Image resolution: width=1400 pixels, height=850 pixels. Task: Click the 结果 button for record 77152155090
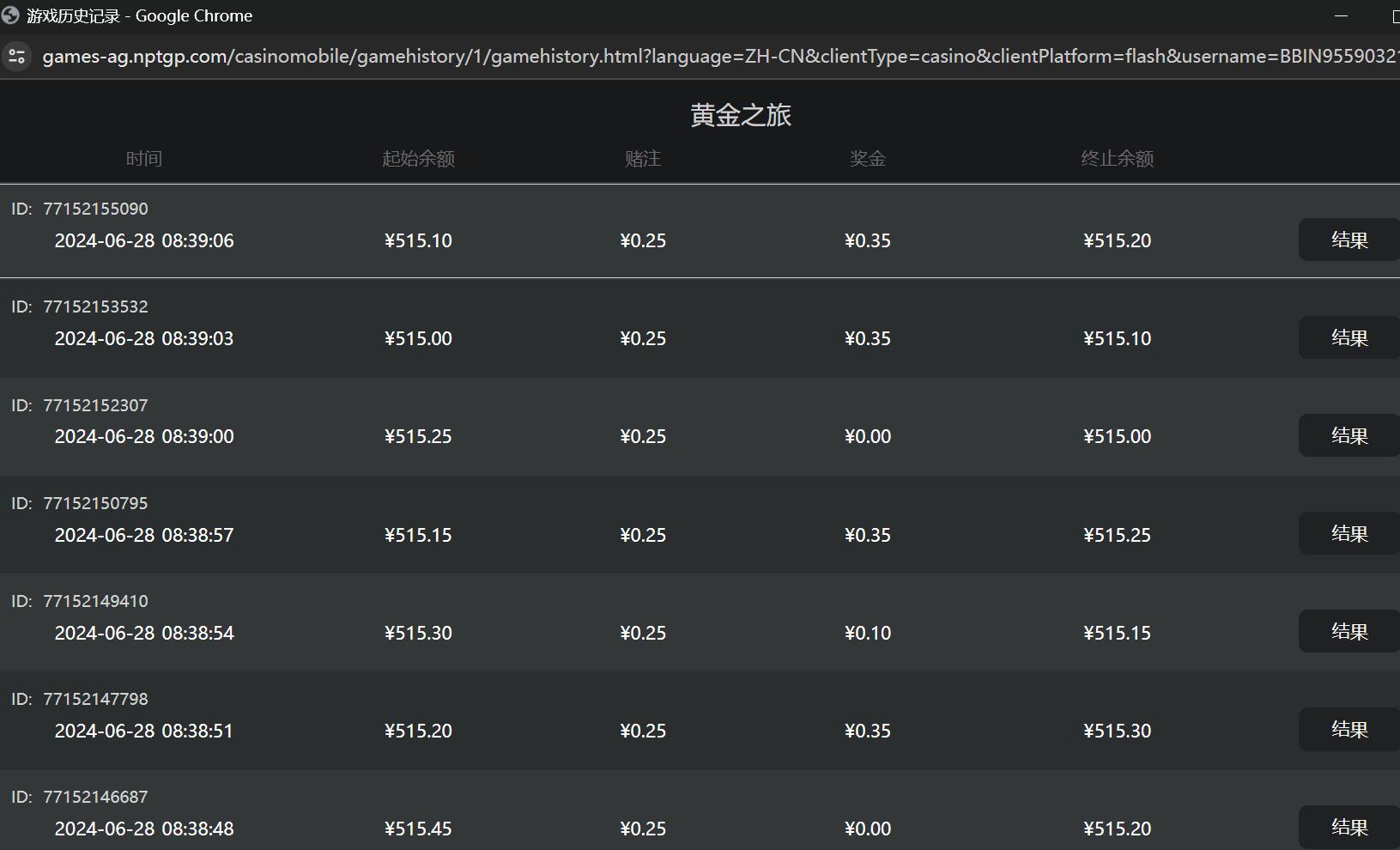pos(1348,240)
